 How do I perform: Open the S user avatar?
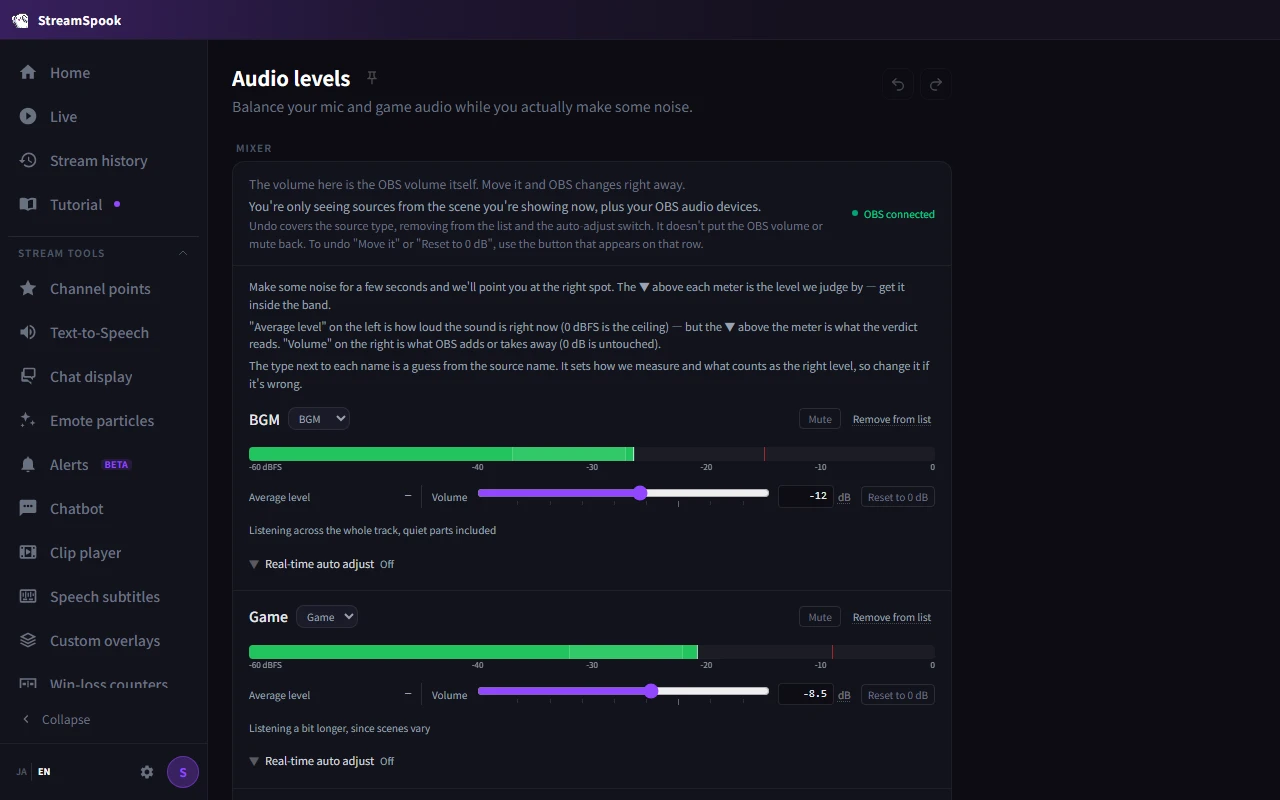tap(183, 772)
